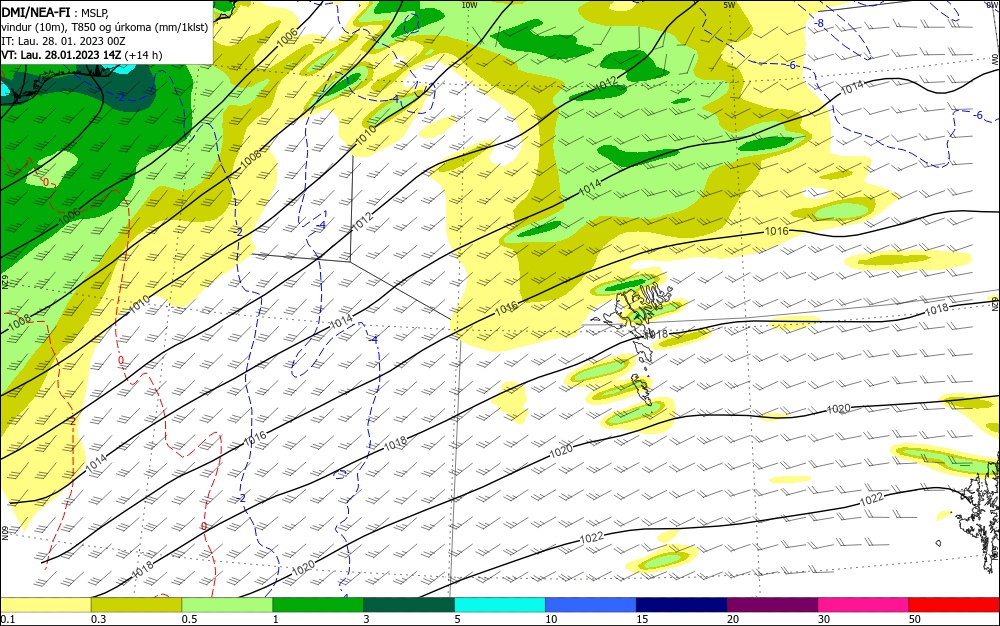Image resolution: width=1000 pixels, height=626 pixels.
Task: Choose the navy 15–20 legend swatch
Action: (682, 605)
